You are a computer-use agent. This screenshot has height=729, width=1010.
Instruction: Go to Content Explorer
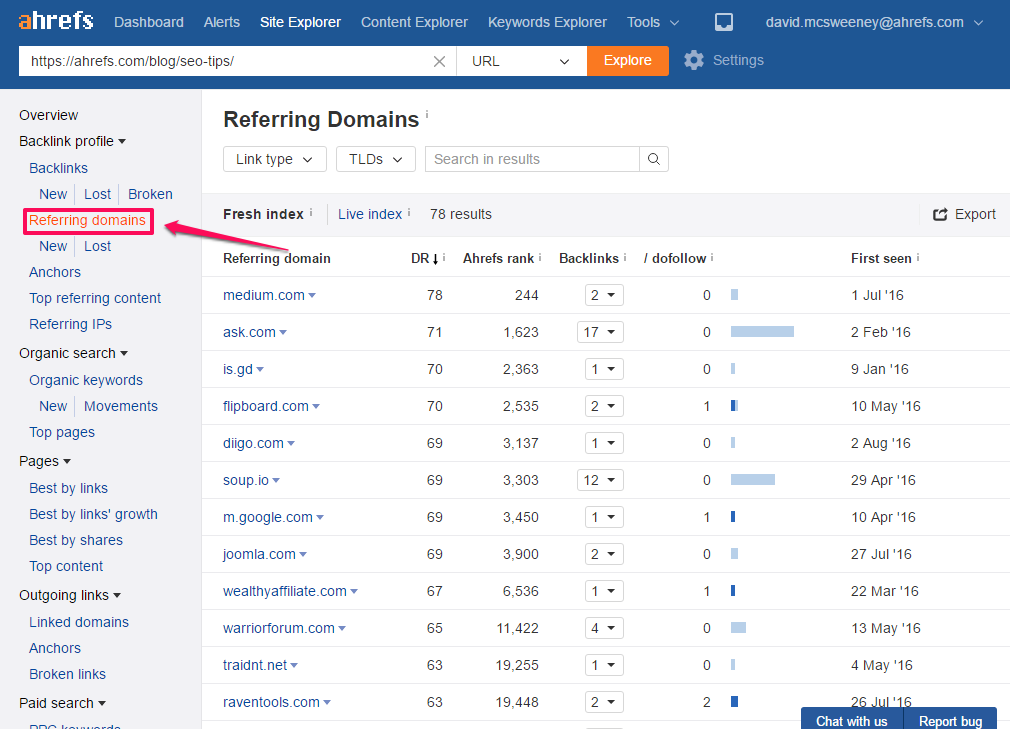tap(414, 23)
